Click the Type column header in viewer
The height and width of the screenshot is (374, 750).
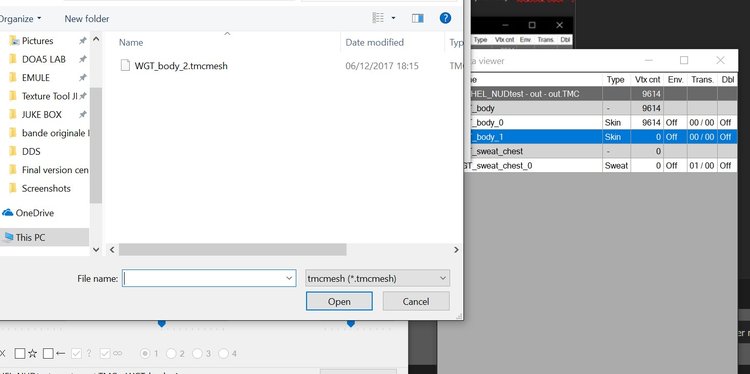coord(615,80)
